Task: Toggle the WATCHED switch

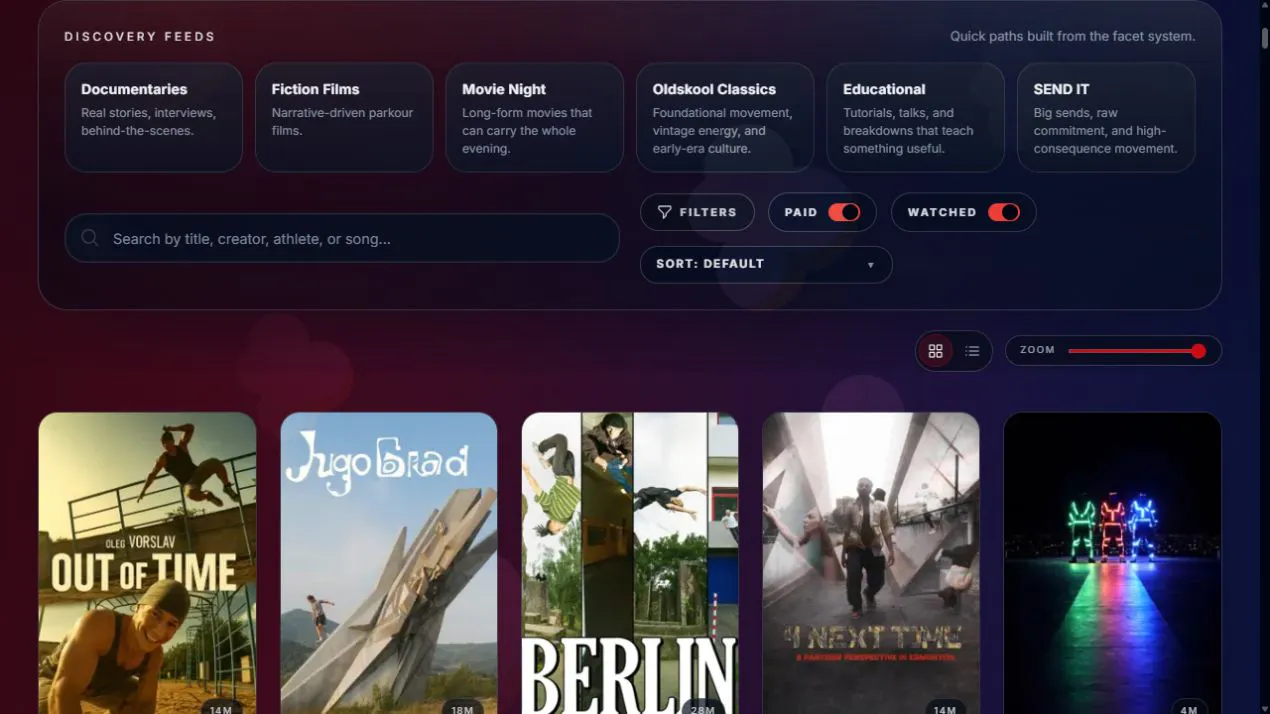Action: [x=1004, y=212]
